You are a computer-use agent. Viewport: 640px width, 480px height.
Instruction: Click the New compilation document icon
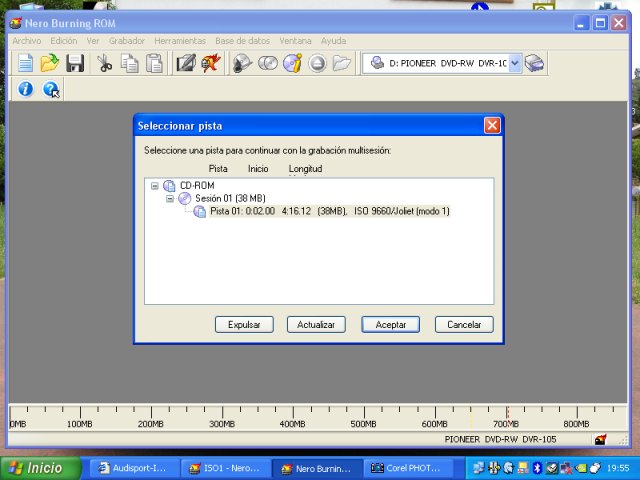(25, 63)
